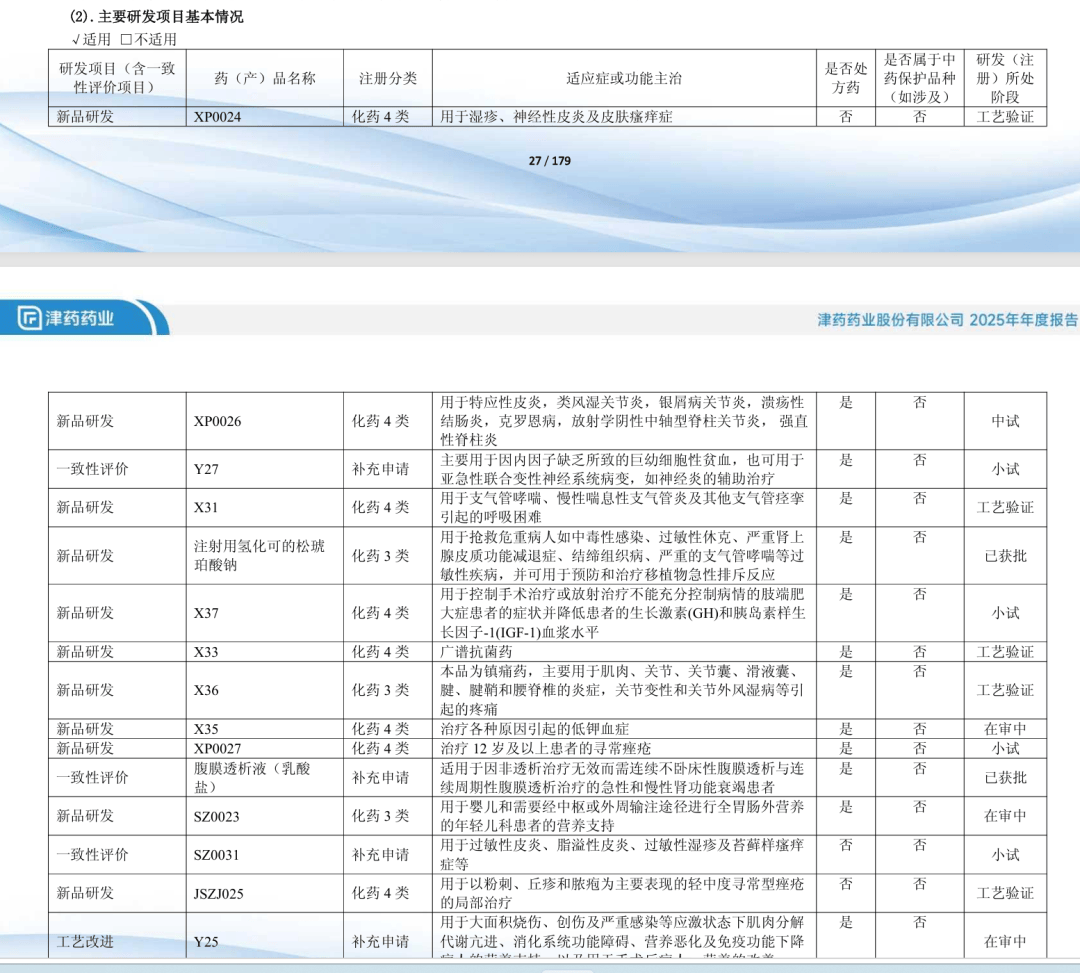Viewport: 1080px width, 973px height.
Task: Select the XP0024 product cell
Action: click(264, 116)
